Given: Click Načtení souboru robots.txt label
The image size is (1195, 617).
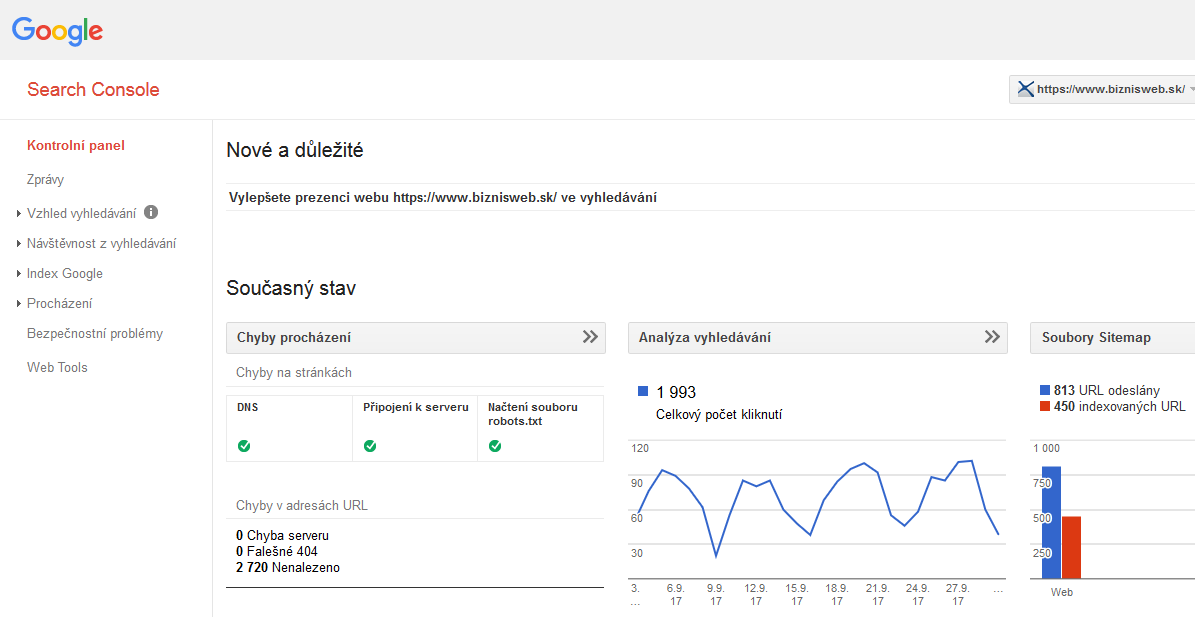Looking at the screenshot, I should pos(533,414).
